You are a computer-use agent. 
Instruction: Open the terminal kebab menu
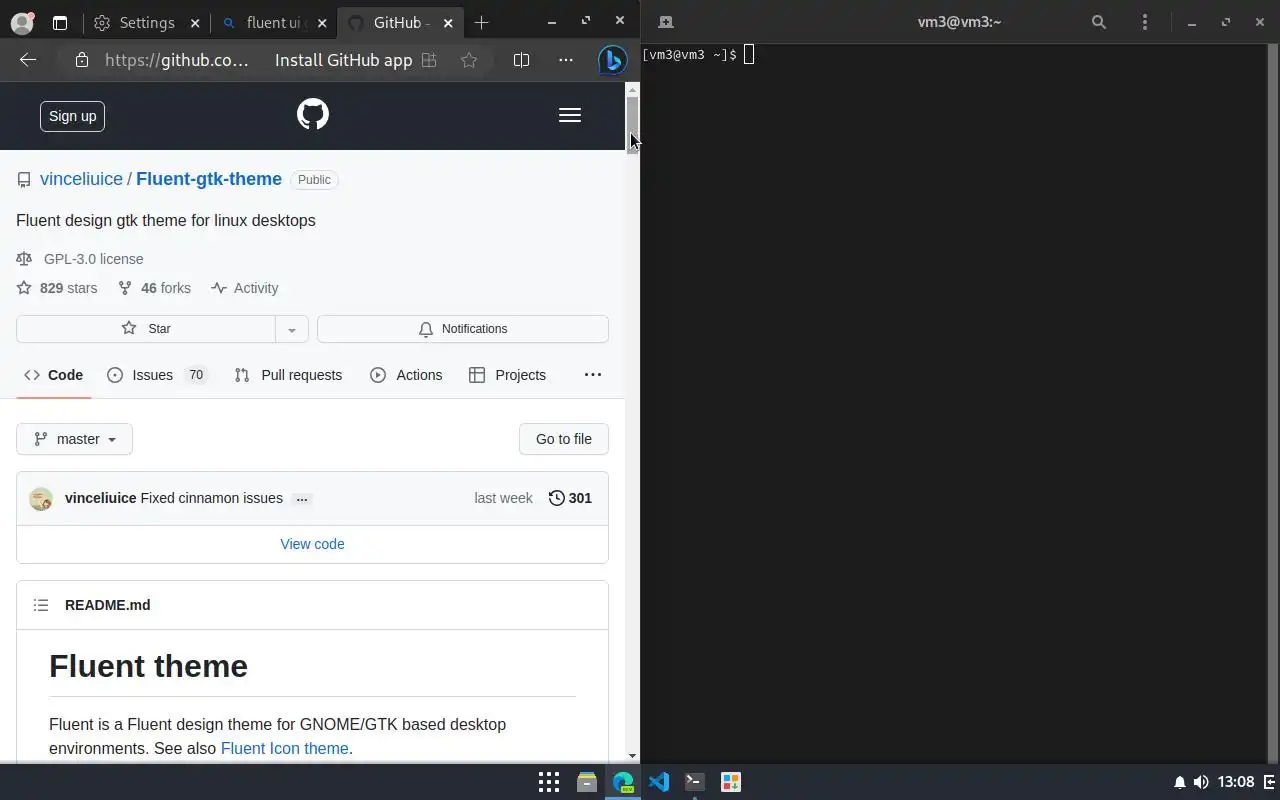[x=1145, y=22]
